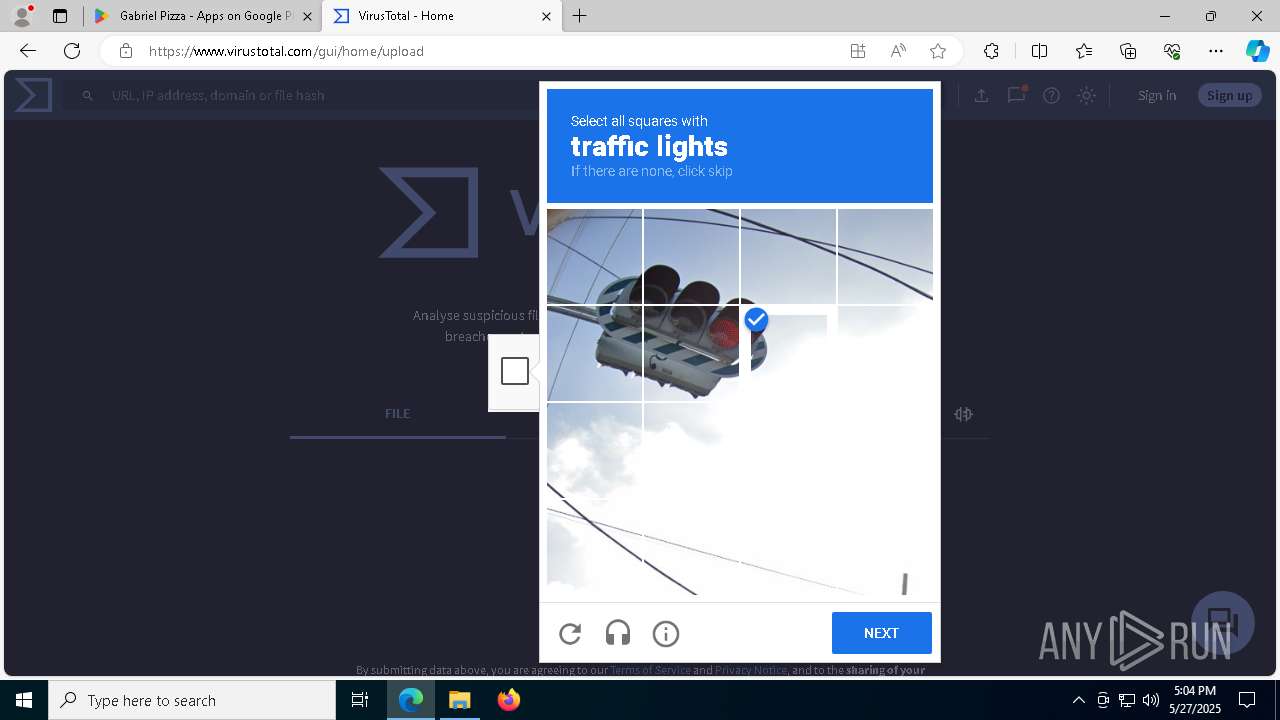Open captcha help info icon
Viewport: 1280px width, 720px height.
(x=666, y=633)
